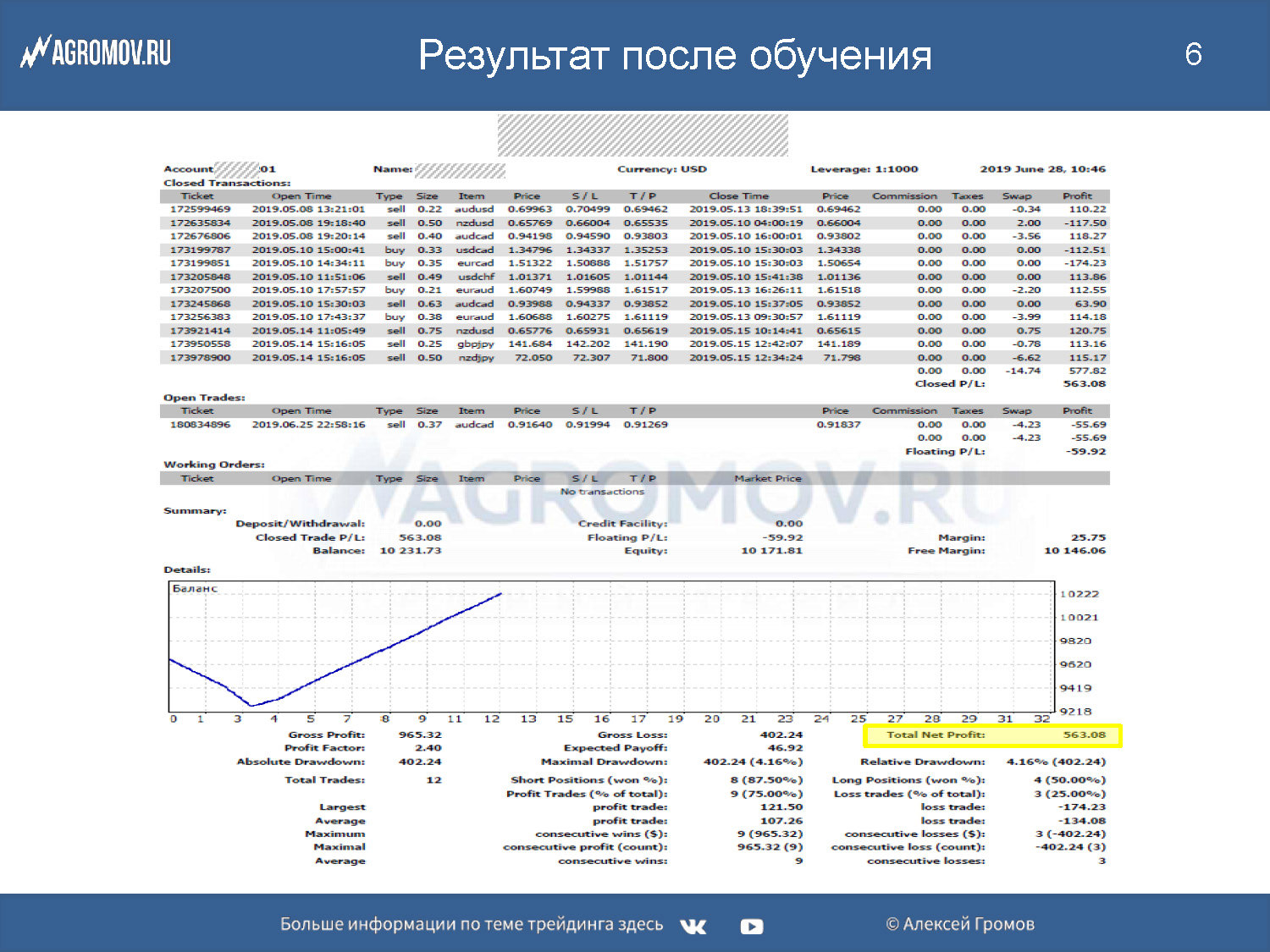Screen dimensions: 1270x952
Task: Click the 'Баланс' chart label
Action: tap(195, 588)
